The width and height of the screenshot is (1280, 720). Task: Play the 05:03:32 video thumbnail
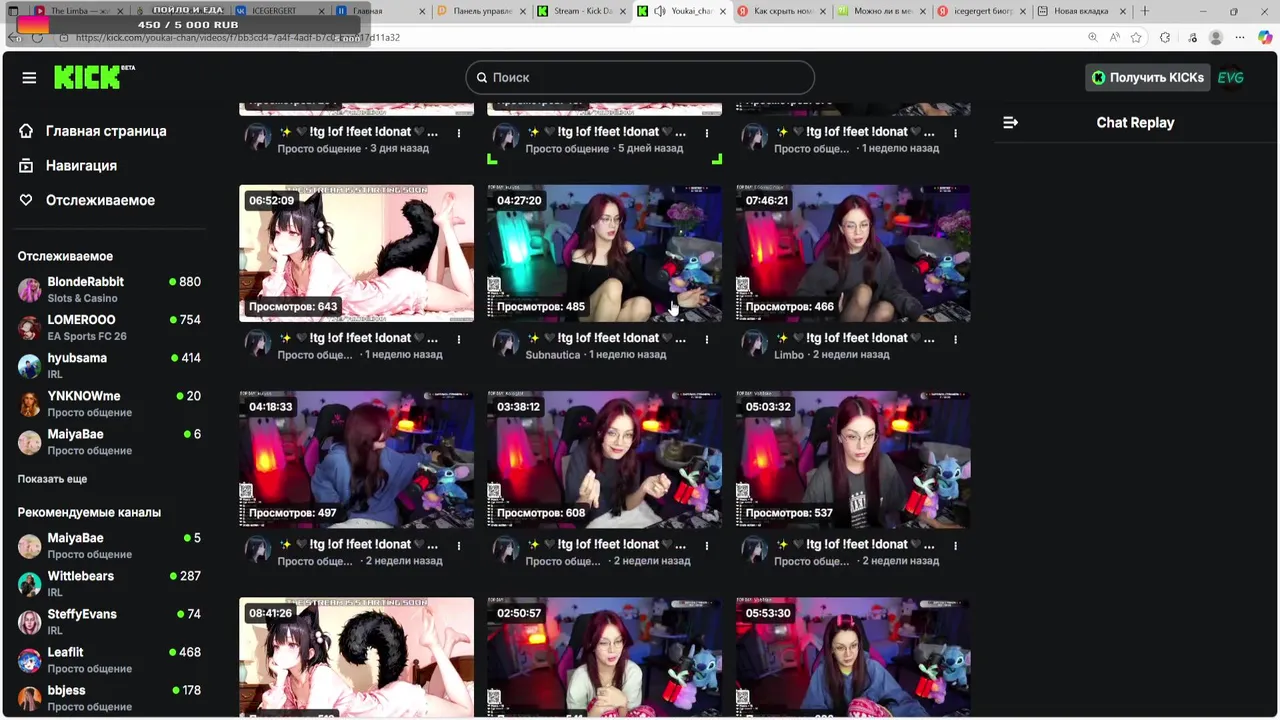[853, 458]
